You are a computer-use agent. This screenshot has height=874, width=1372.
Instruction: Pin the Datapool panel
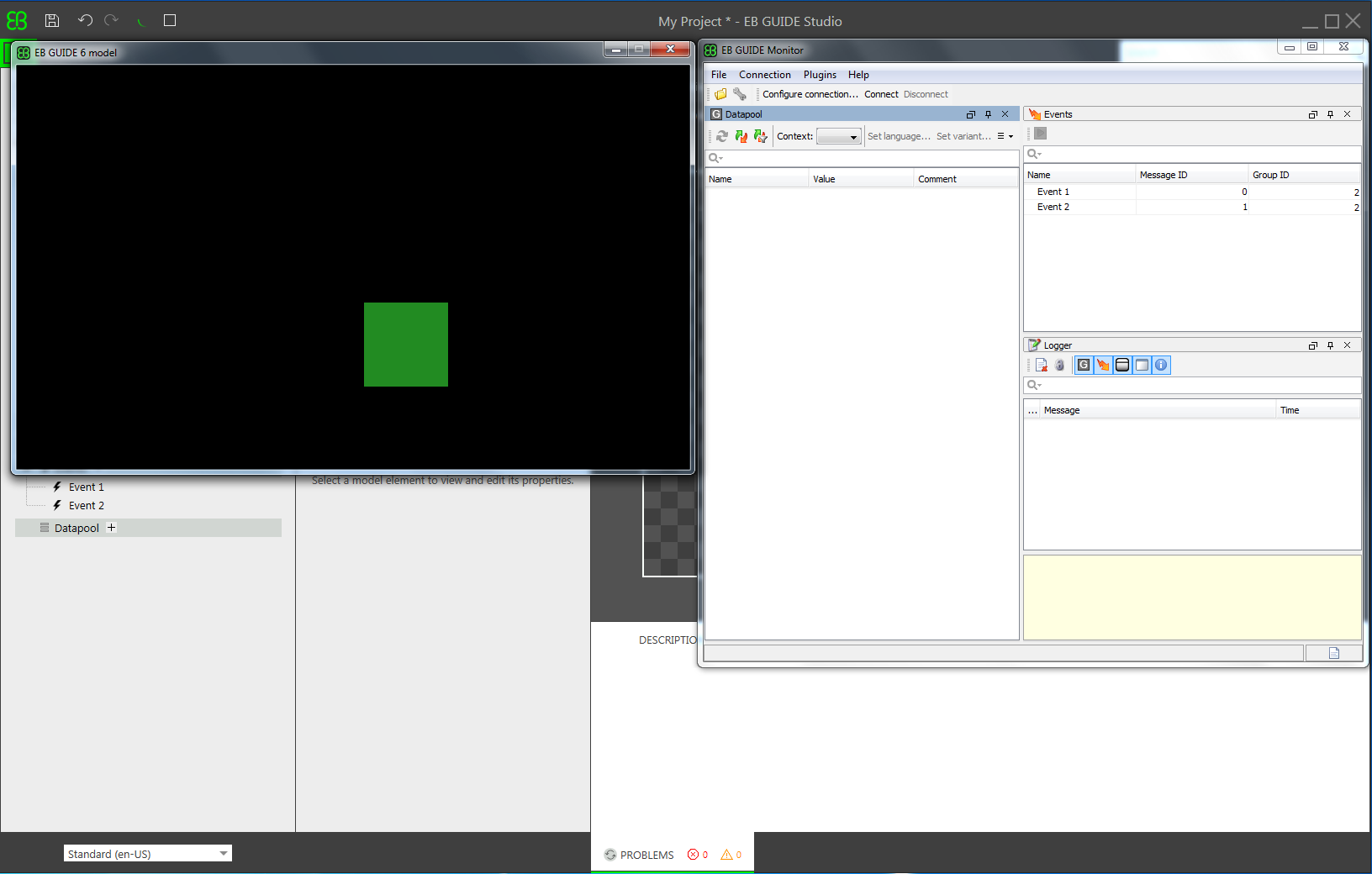tap(988, 114)
